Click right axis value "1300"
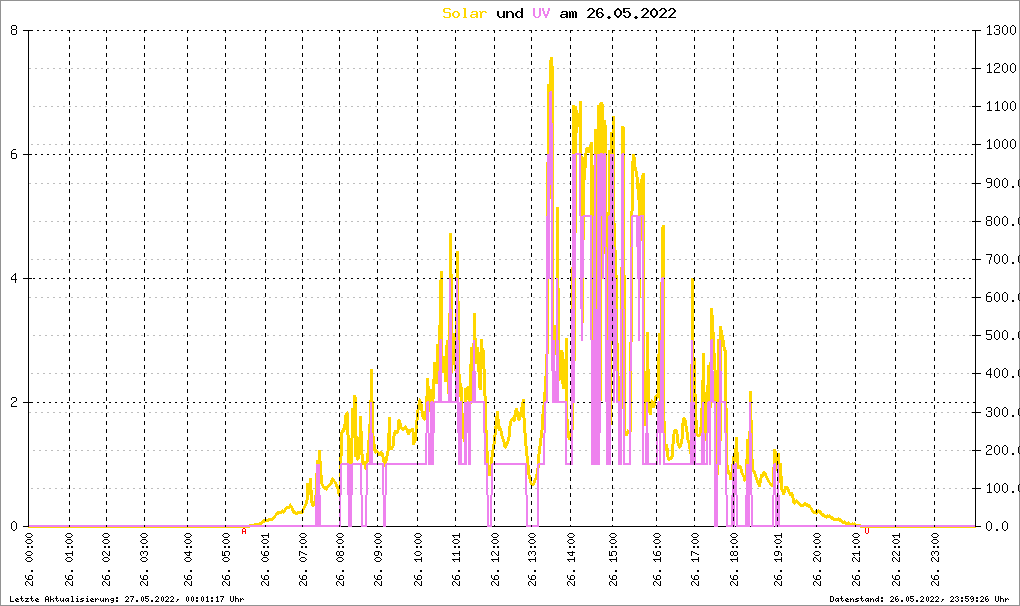The width and height of the screenshot is (1020, 606). coord(1001,31)
